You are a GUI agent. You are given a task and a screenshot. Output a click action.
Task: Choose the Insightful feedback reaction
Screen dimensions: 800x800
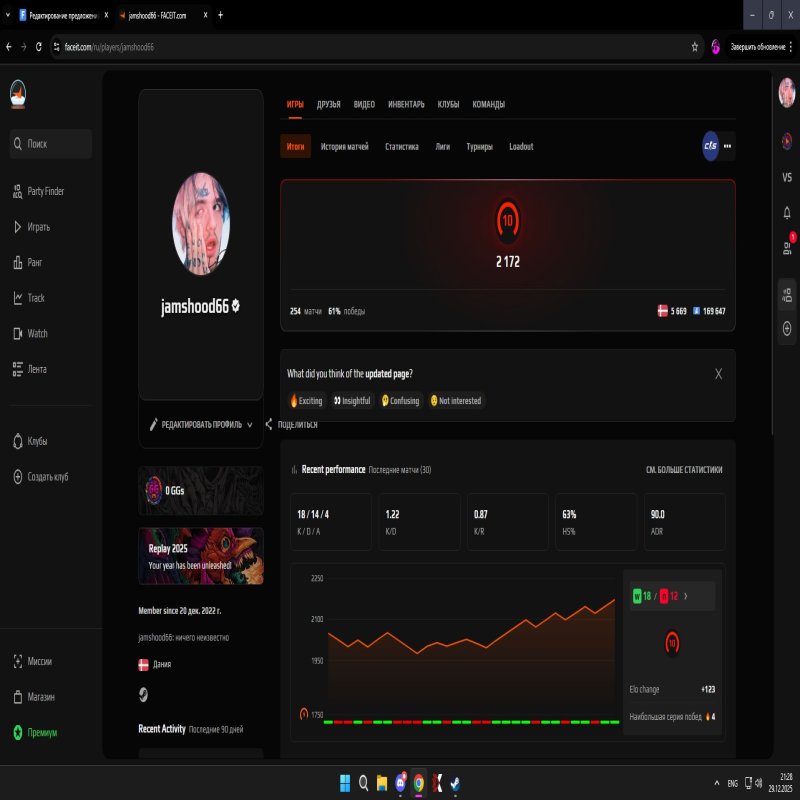[x=352, y=400]
